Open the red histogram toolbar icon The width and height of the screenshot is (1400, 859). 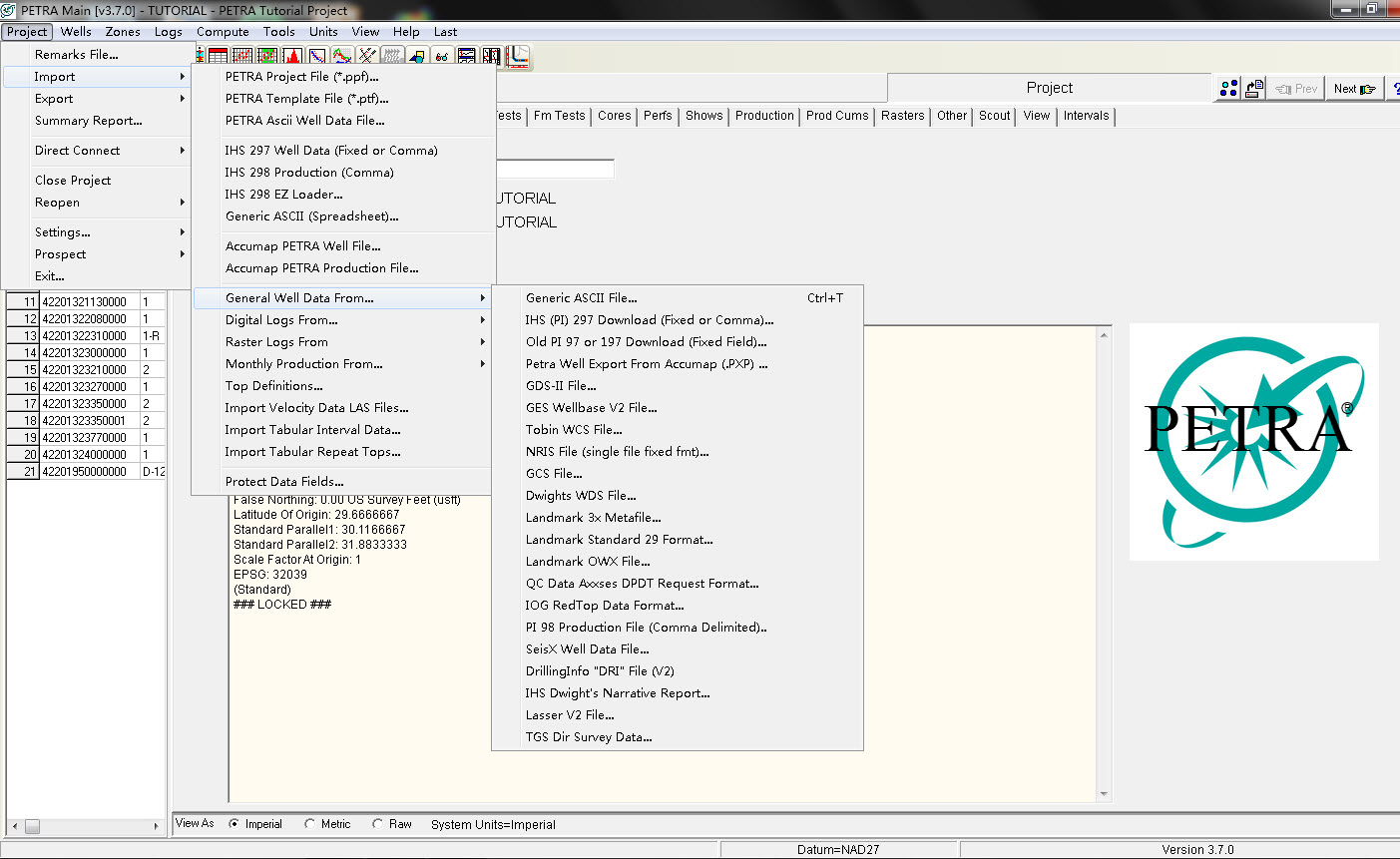tap(292, 56)
